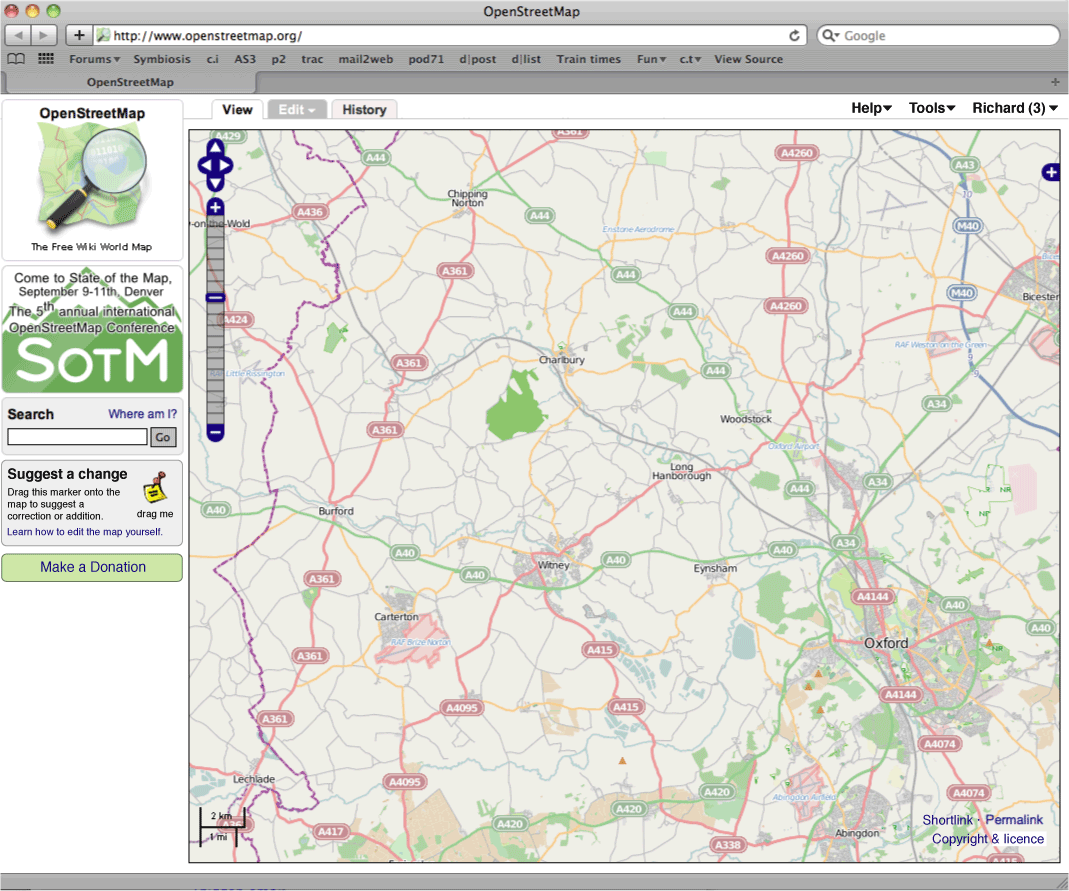Open Copyright & licence link
Image resolution: width=1069 pixels, height=891 pixels.
click(987, 839)
